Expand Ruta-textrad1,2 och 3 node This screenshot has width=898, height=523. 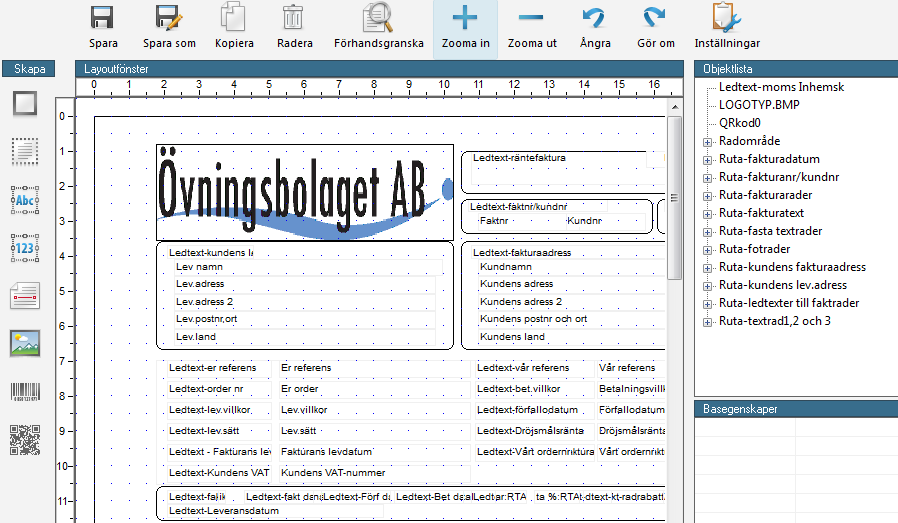pos(708,323)
